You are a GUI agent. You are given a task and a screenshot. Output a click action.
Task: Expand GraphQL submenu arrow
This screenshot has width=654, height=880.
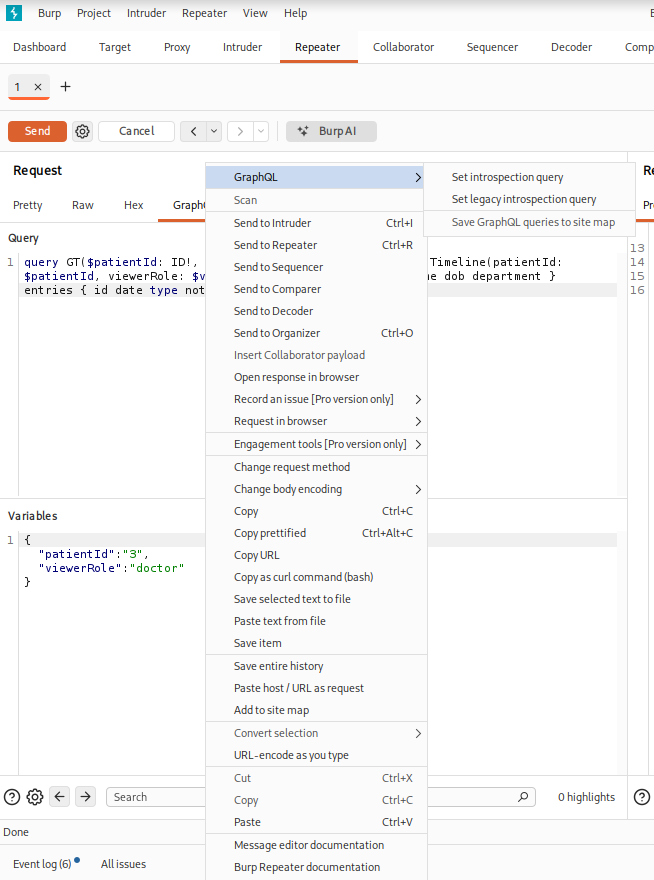tap(418, 177)
